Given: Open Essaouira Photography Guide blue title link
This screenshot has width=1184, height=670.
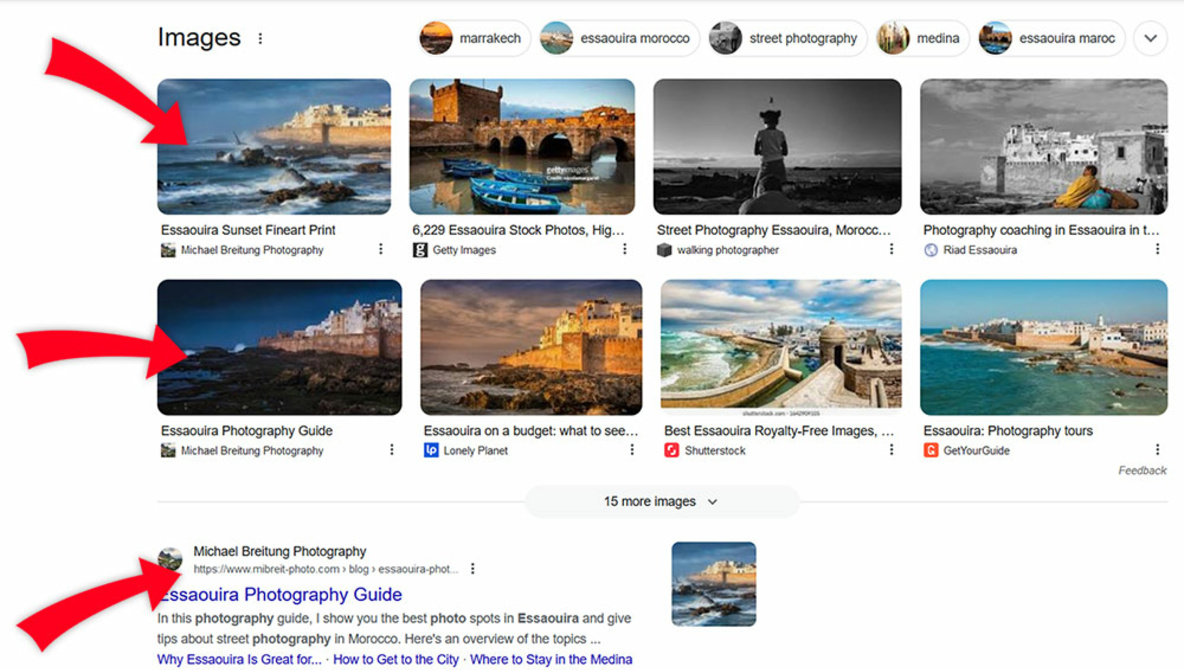Looking at the screenshot, I should point(281,595).
